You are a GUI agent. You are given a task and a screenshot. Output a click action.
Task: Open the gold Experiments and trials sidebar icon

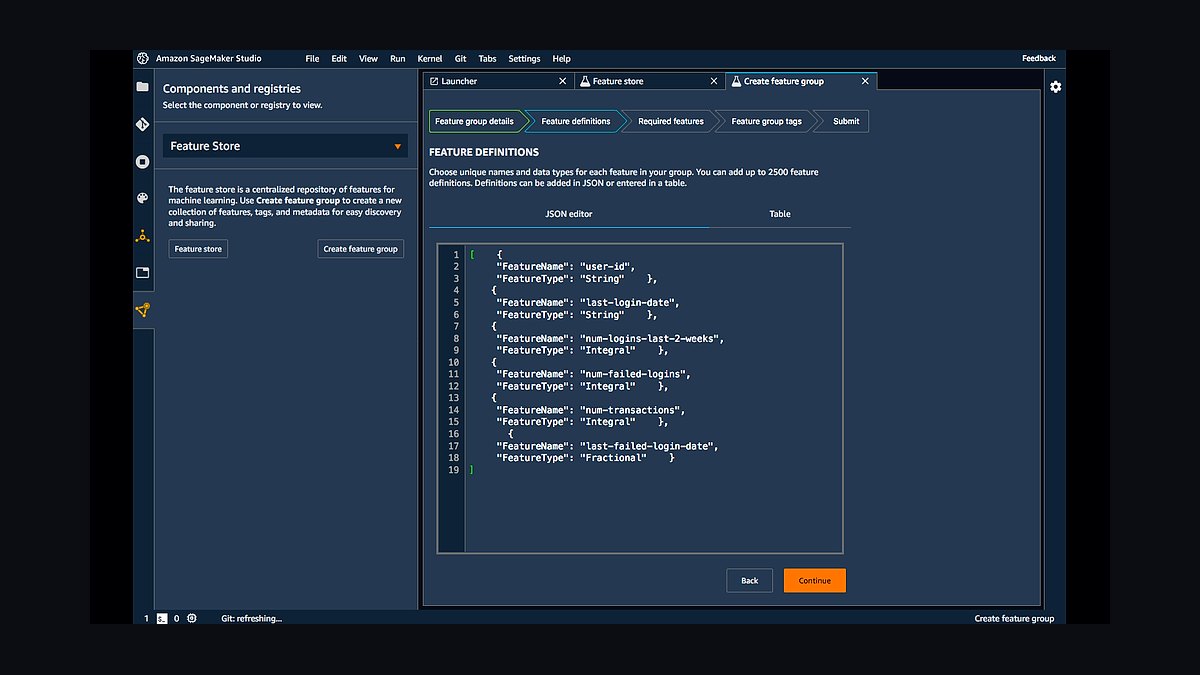(142, 236)
